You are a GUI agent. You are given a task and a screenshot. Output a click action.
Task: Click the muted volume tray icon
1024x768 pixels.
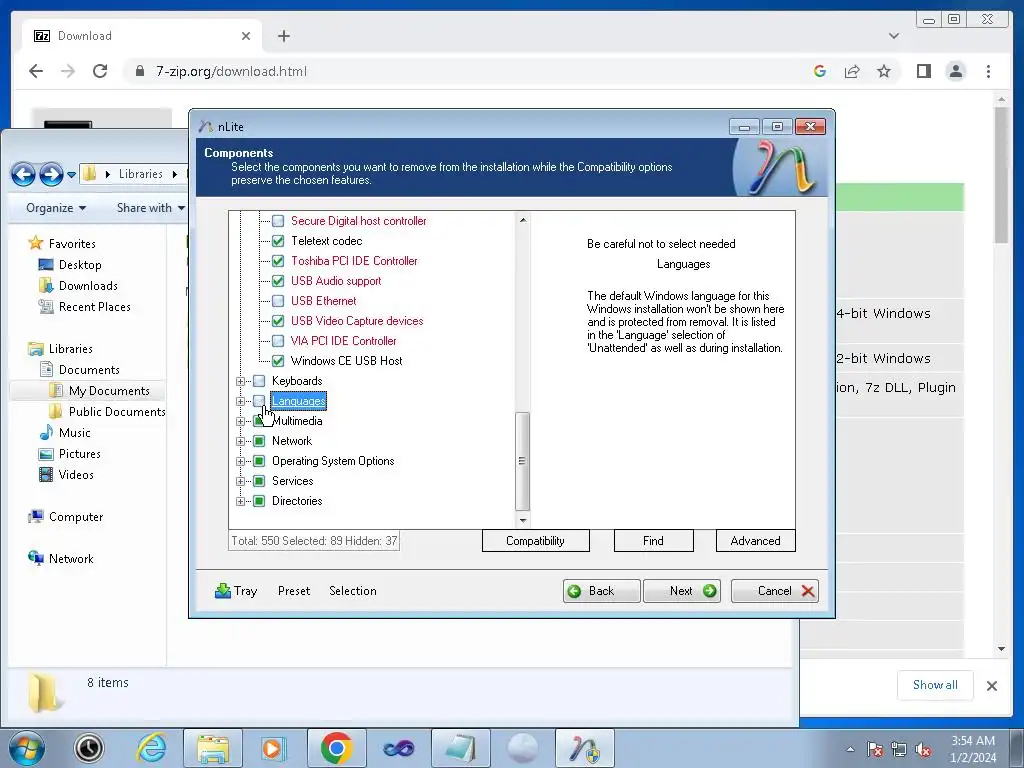pyautogui.click(x=923, y=749)
